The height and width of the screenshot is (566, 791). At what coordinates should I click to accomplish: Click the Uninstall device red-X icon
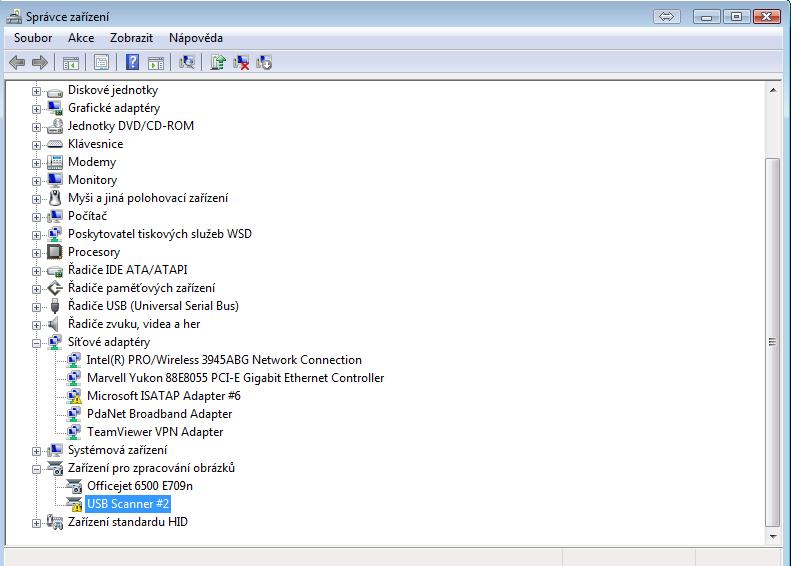(241, 63)
